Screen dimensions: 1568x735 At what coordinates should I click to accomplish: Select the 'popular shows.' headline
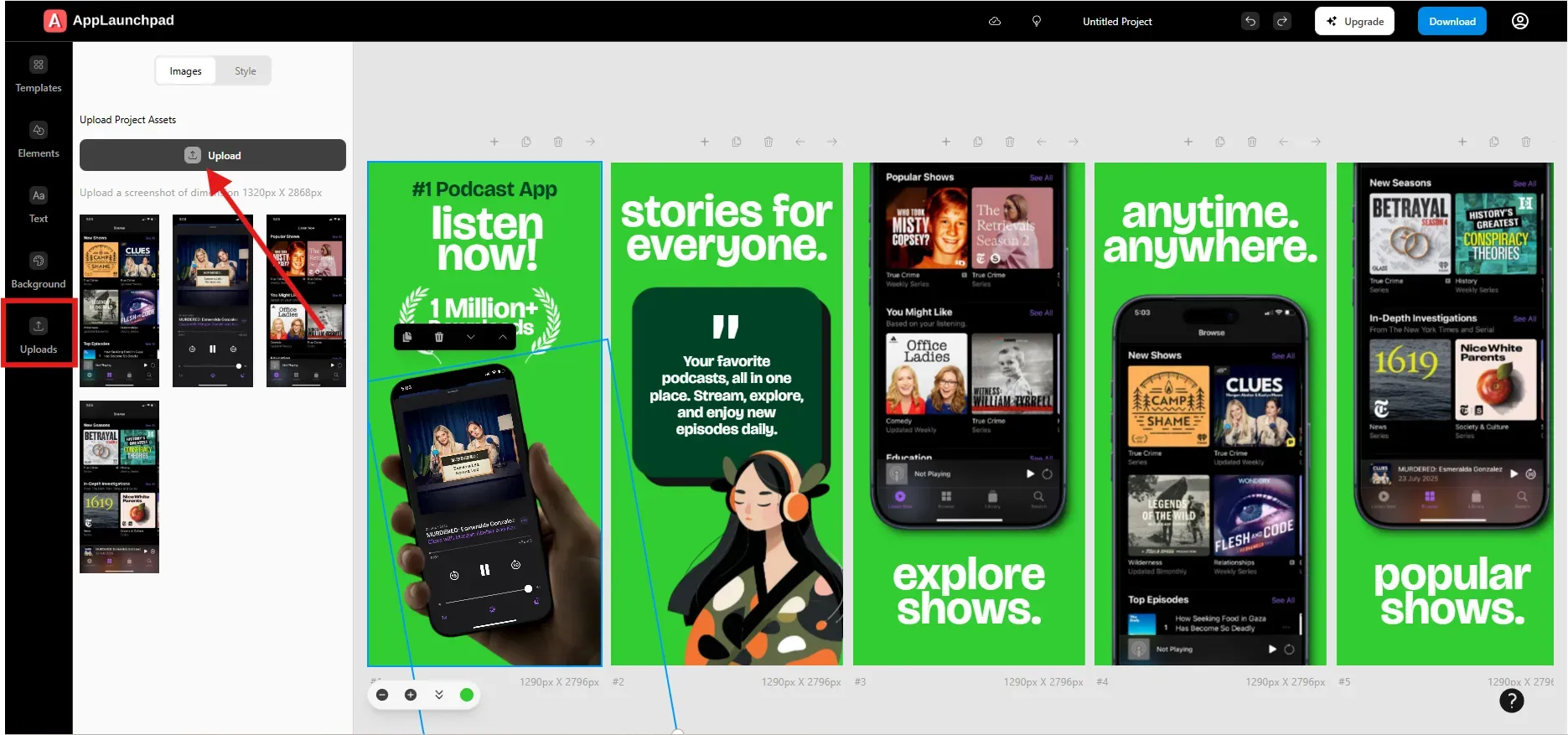point(1452,592)
